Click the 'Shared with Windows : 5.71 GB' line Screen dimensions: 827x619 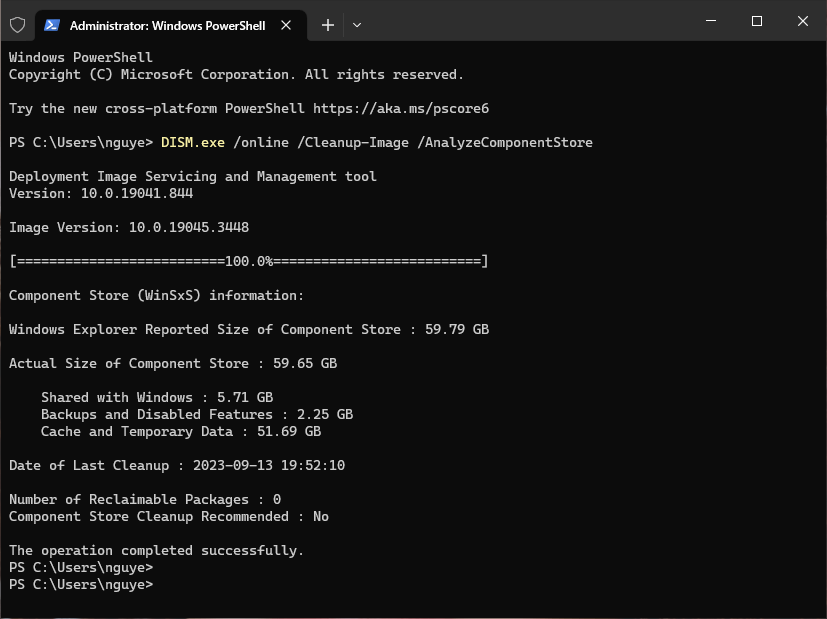pyautogui.click(x=157, y=397)
